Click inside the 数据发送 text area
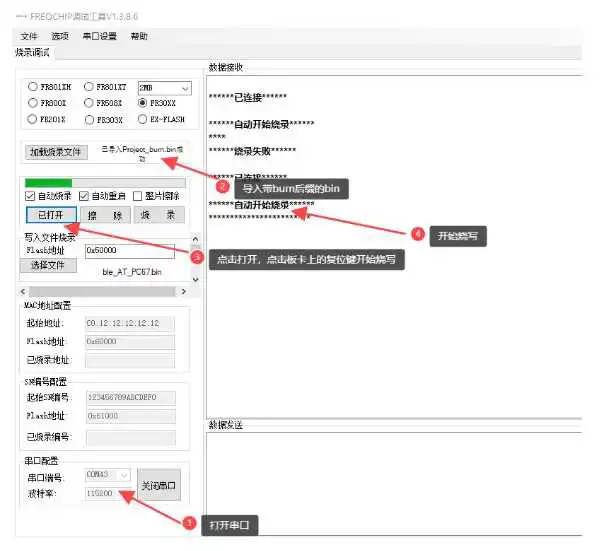 pos(394,484)
